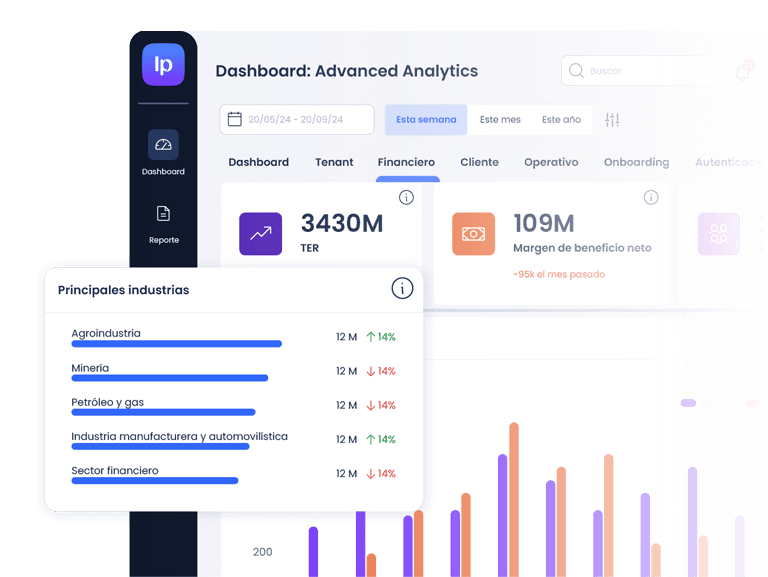Select Esta semana range
The image size is (768, 577).
[426, 120]
